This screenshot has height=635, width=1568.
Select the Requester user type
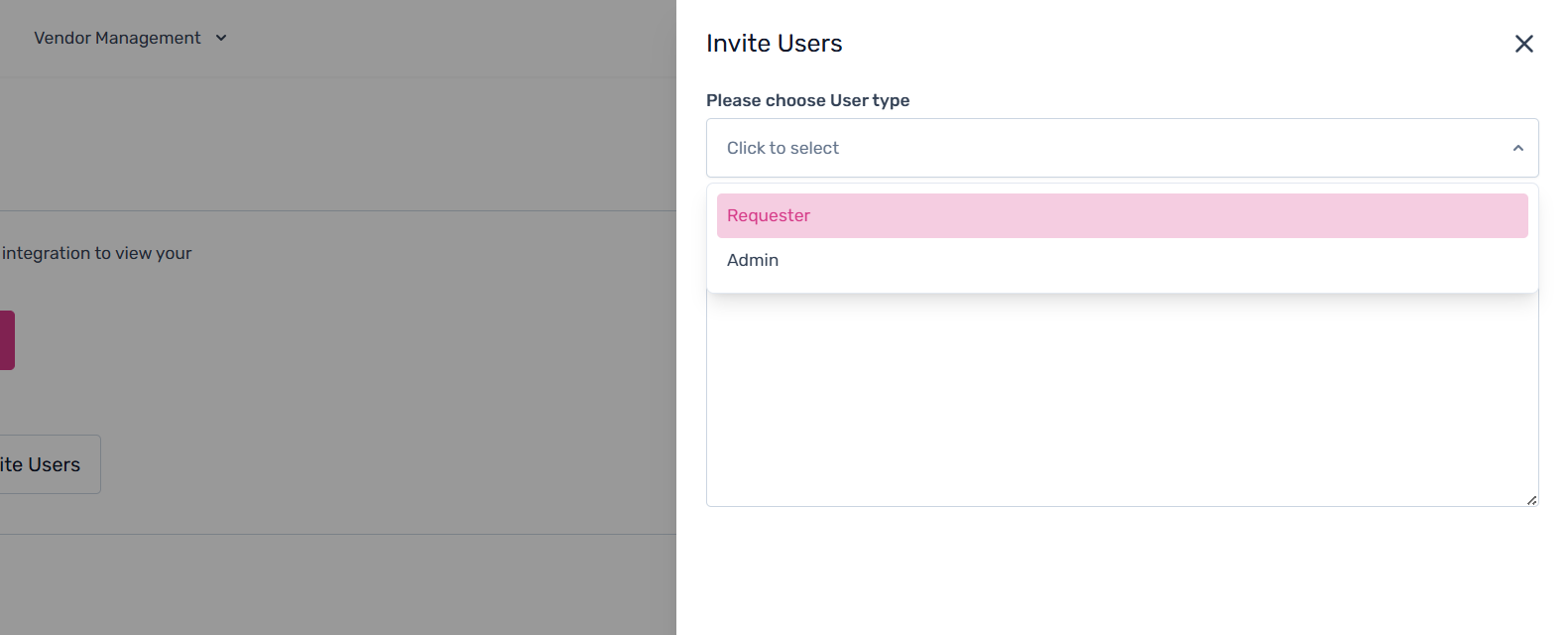769,215
